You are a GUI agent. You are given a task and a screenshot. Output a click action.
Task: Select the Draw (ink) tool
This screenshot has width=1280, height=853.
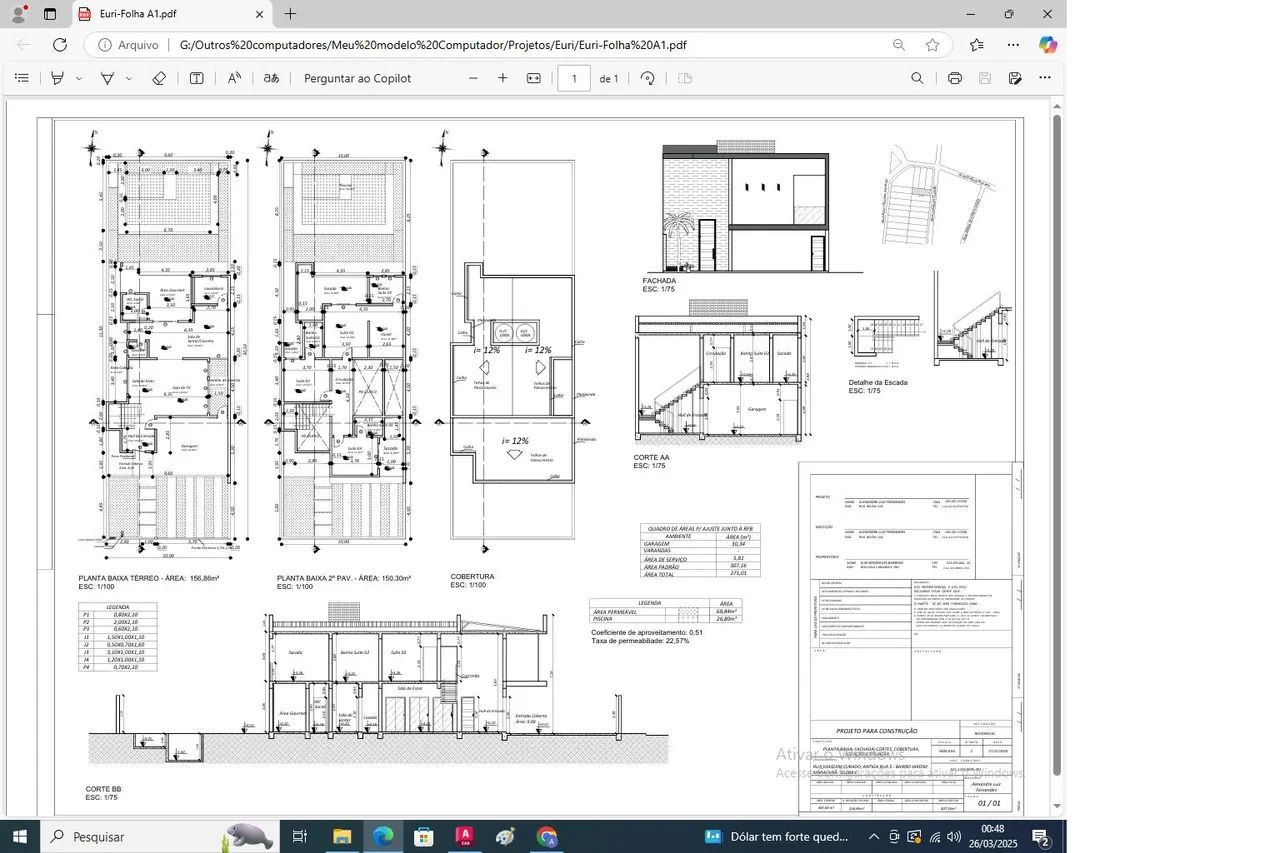pos(107,77)
